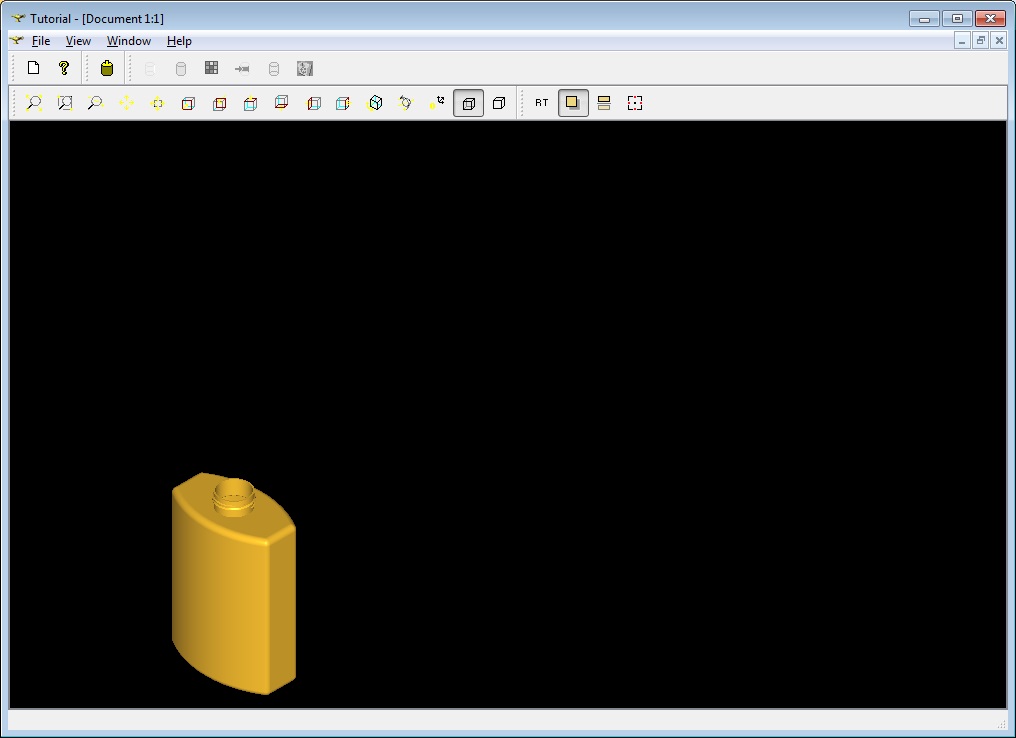
Task: Click the document's restore button in menu bar
Action: (x=980, y=41)
